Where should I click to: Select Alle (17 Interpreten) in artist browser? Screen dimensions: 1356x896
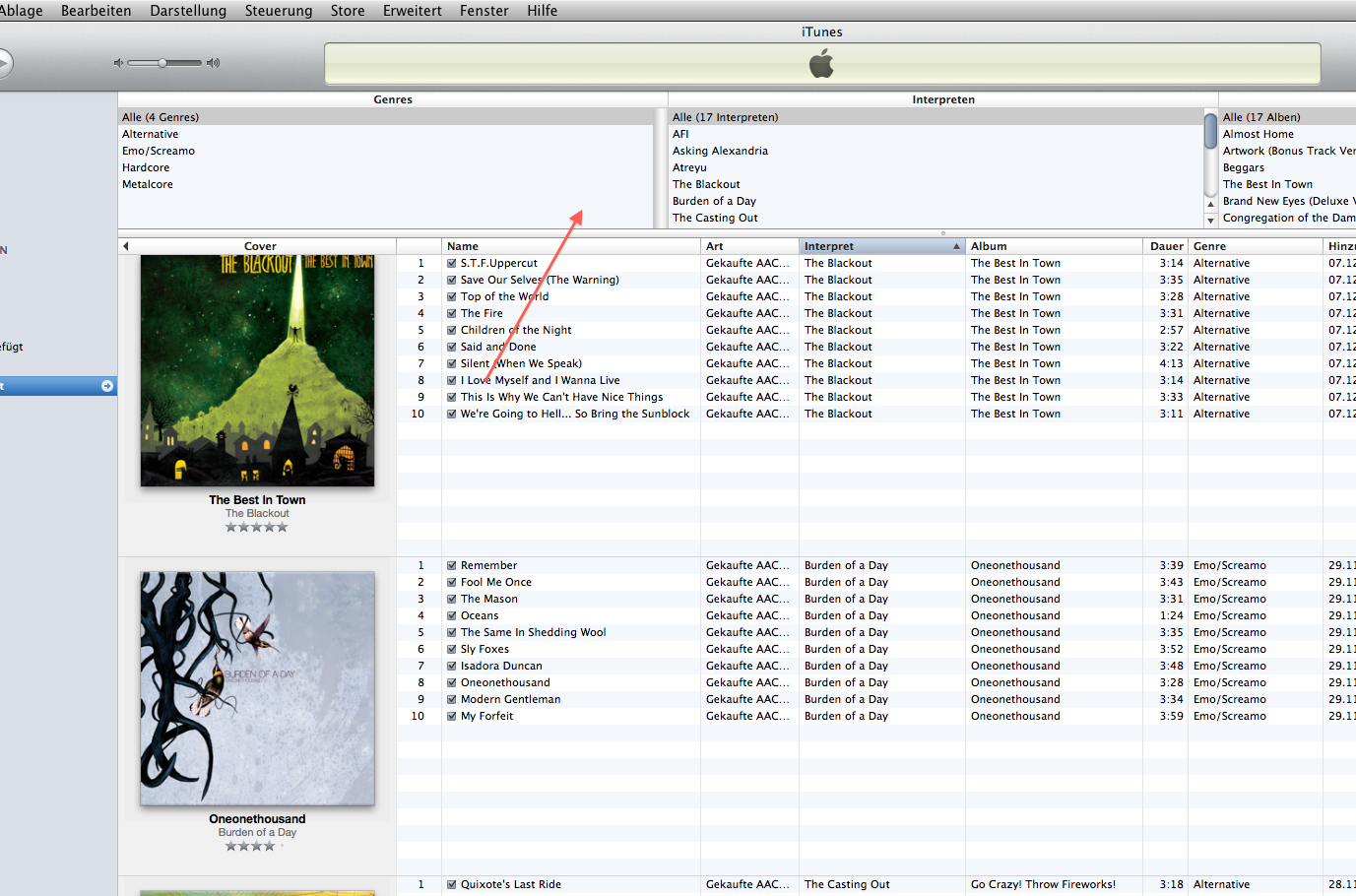point(936,117)
